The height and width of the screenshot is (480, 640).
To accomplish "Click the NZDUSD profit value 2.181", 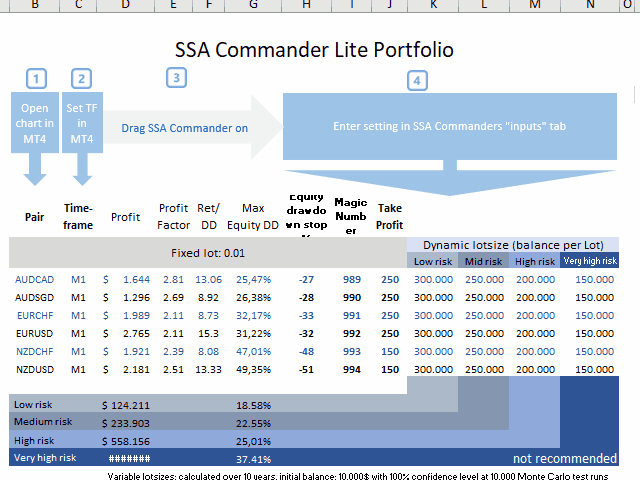I will tap(136, 369).
